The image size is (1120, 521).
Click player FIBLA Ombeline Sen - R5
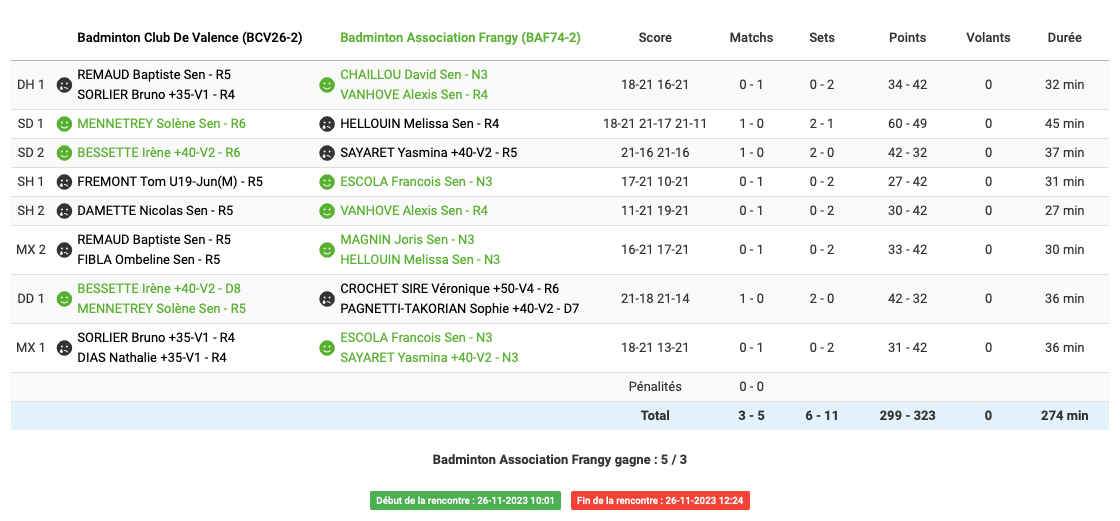pos(149,259)
